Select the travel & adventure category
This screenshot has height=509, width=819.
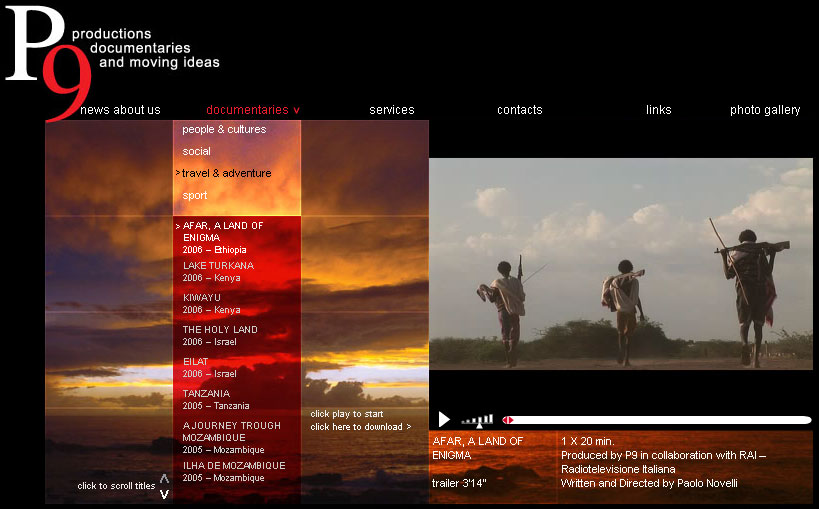tap(226, 174)
